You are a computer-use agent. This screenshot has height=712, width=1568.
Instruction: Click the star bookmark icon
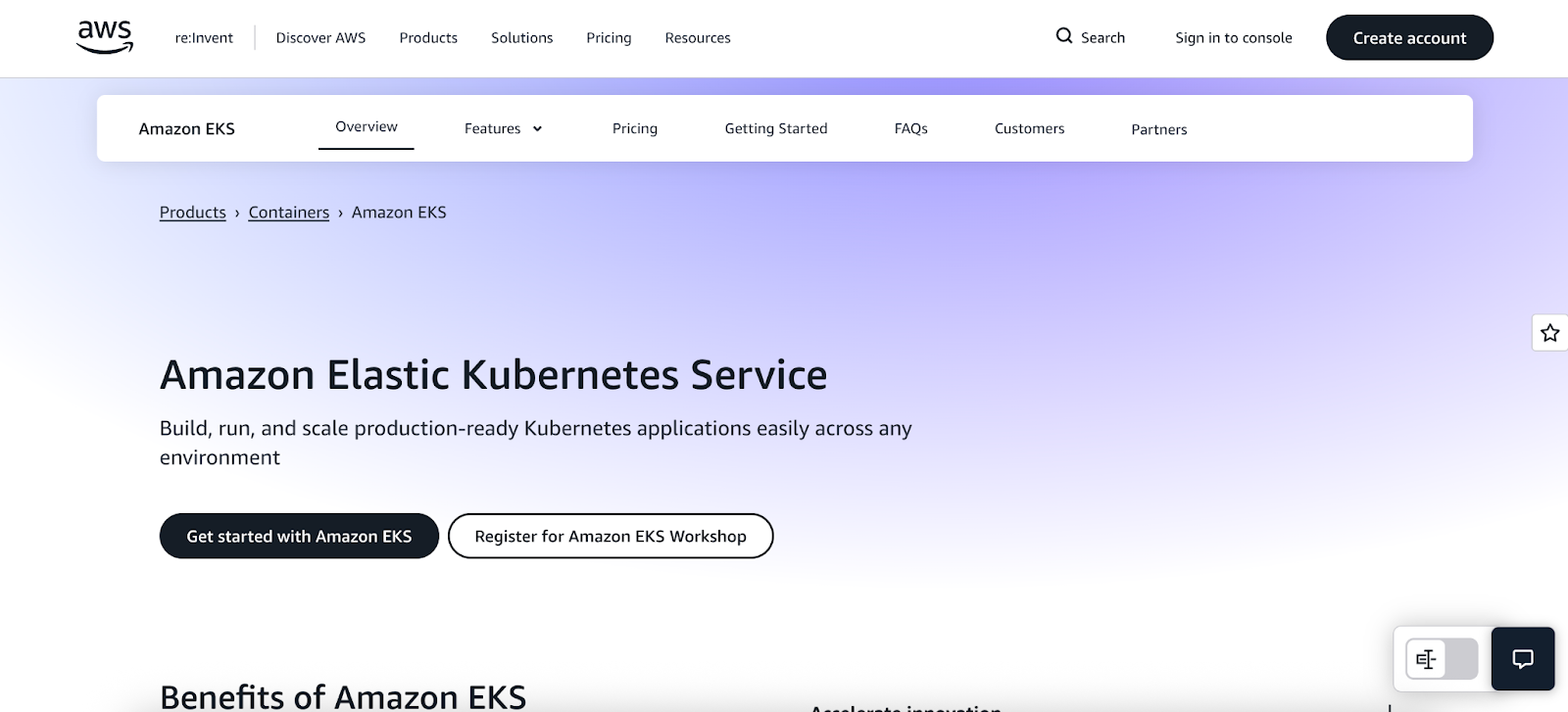(x=1549, y=333)
